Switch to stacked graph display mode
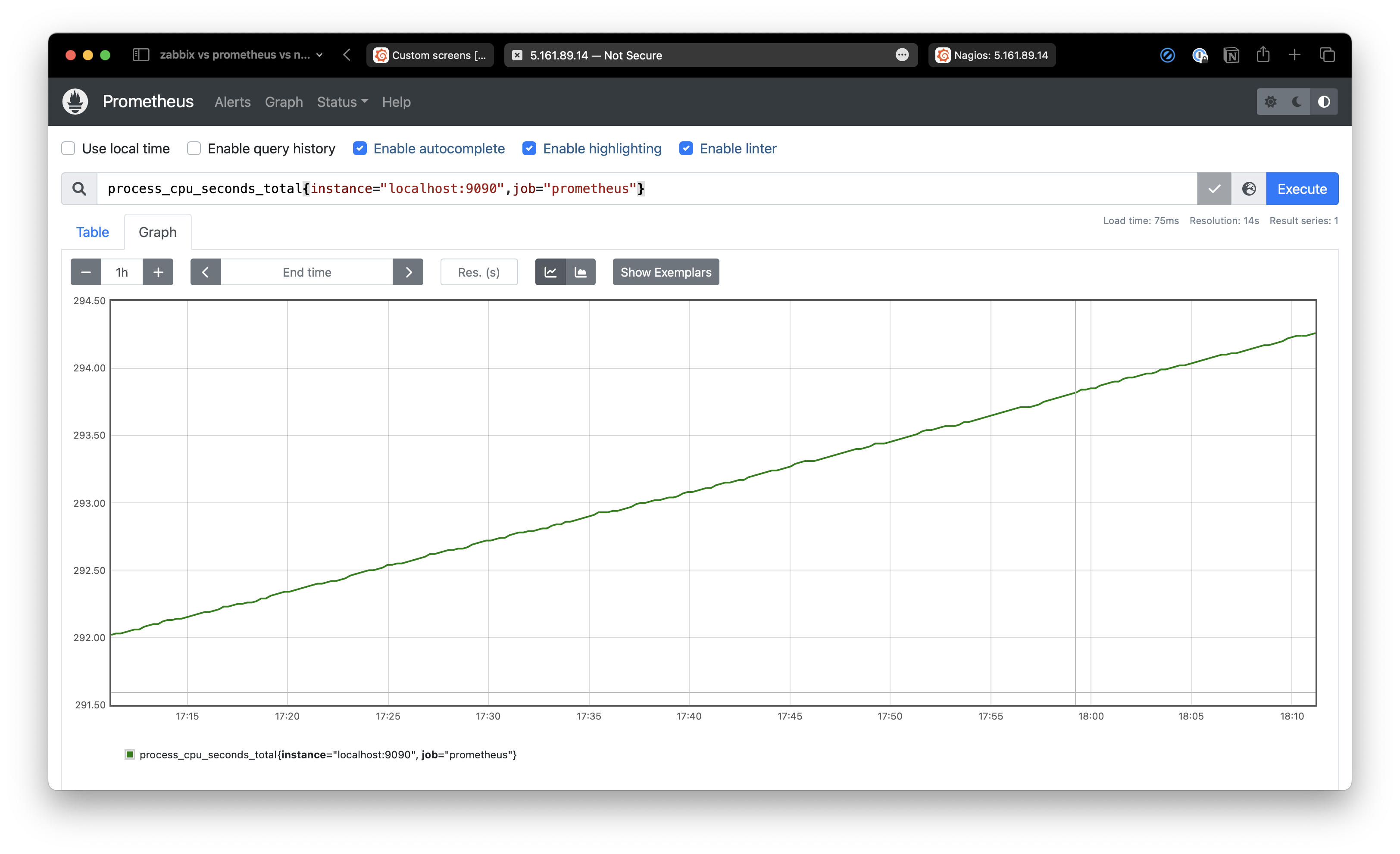 pos(581,272)
